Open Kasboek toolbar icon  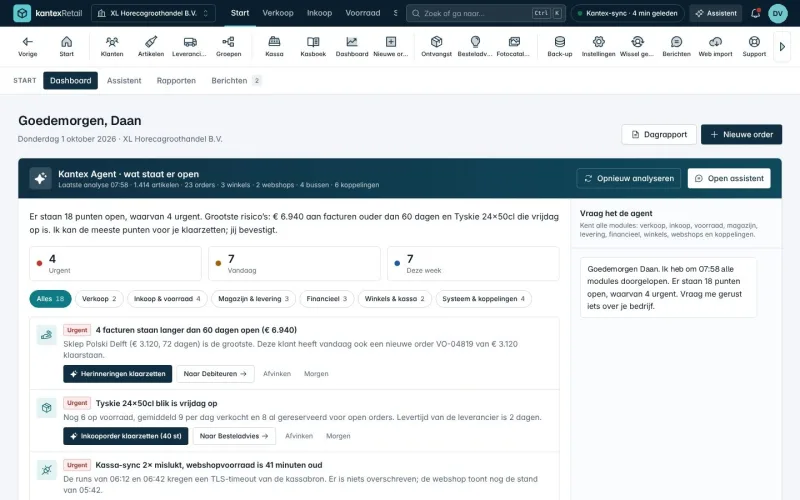click(313, 46)
